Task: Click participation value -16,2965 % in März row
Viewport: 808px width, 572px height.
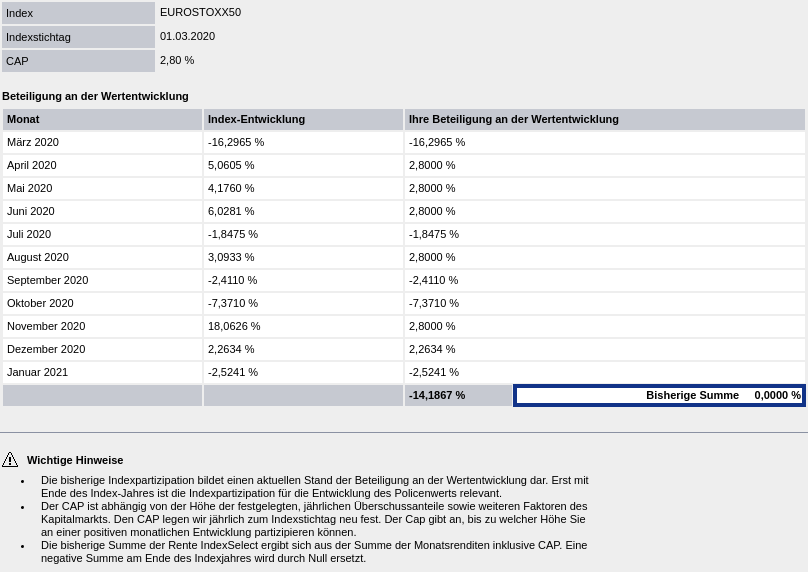Action: pos(437,142)
